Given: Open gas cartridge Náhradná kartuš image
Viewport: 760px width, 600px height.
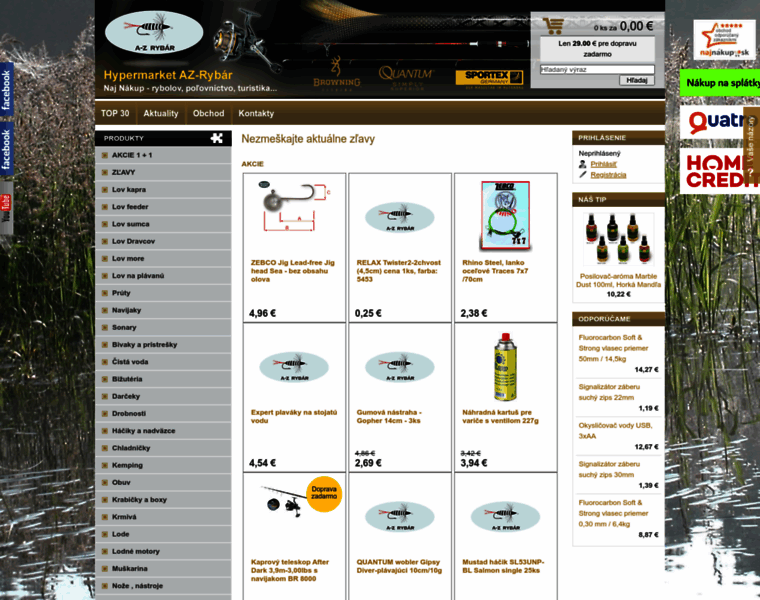Looking at the screenshot, I should click(505, 367).
